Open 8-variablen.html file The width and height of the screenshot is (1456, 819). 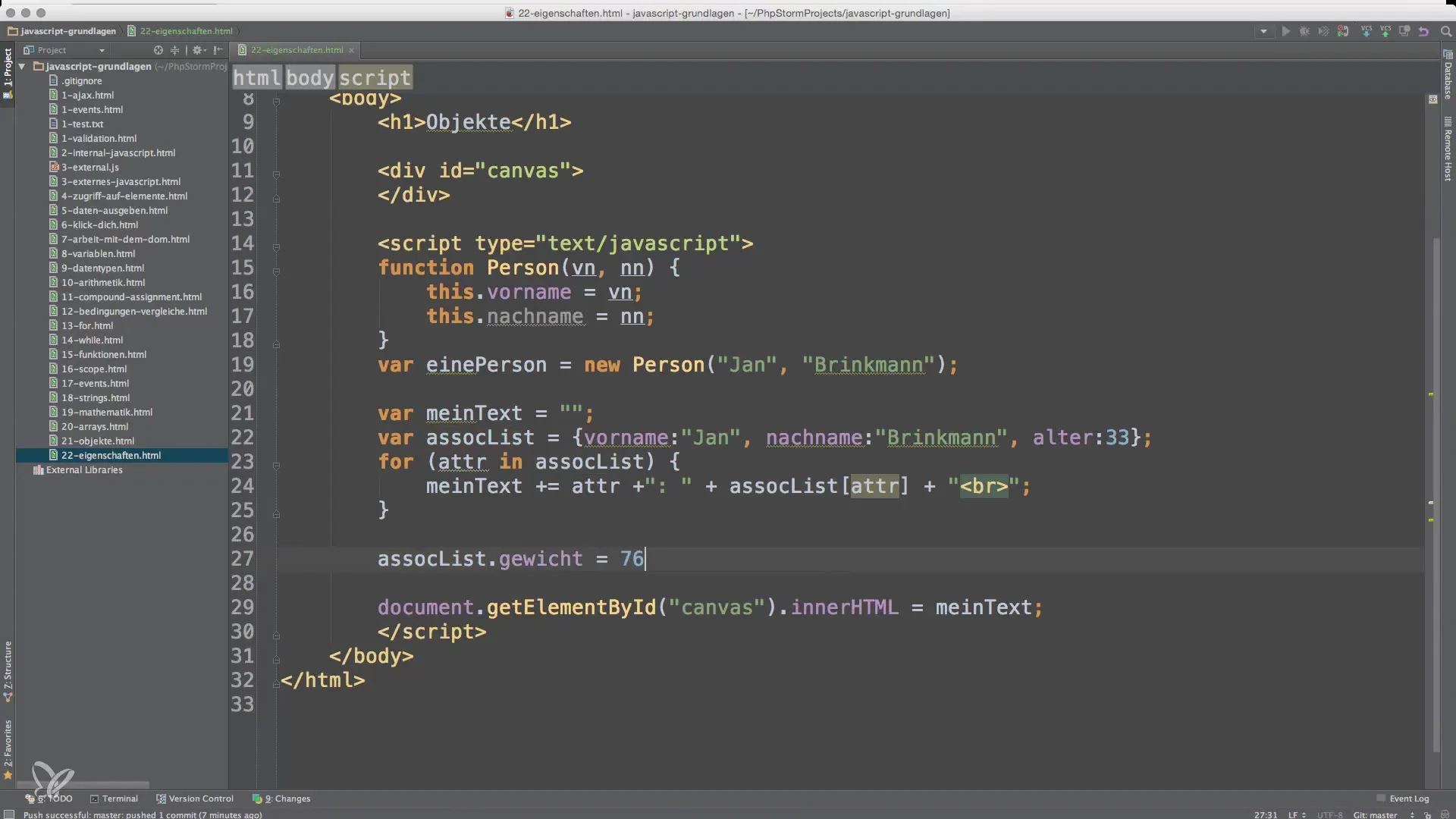point(92,253)
